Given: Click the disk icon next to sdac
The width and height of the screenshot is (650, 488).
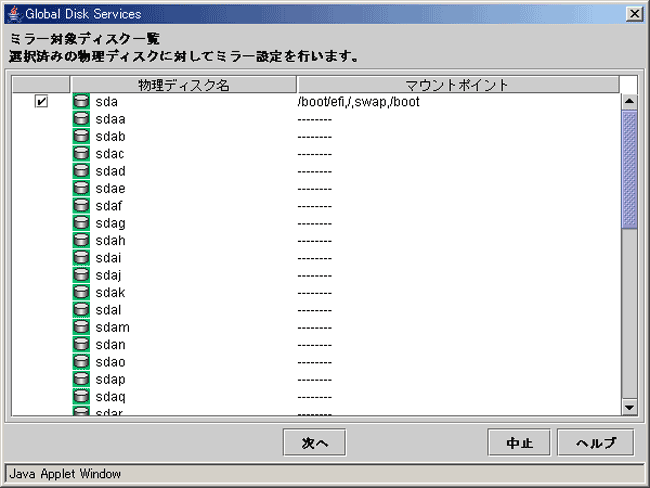Looking at the screenshot, I should 81,154.
